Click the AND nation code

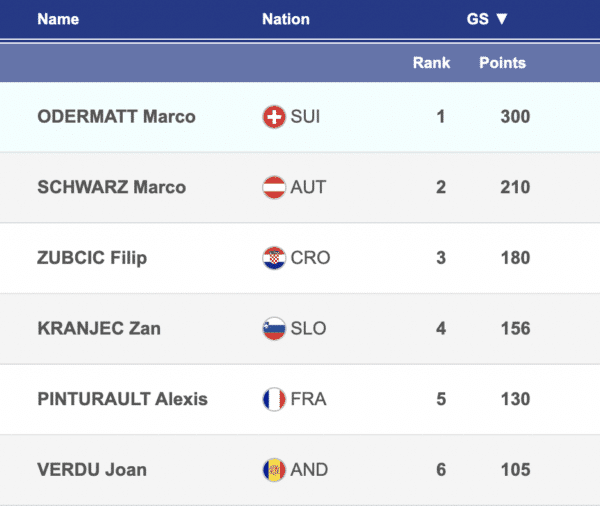(309, 469)
